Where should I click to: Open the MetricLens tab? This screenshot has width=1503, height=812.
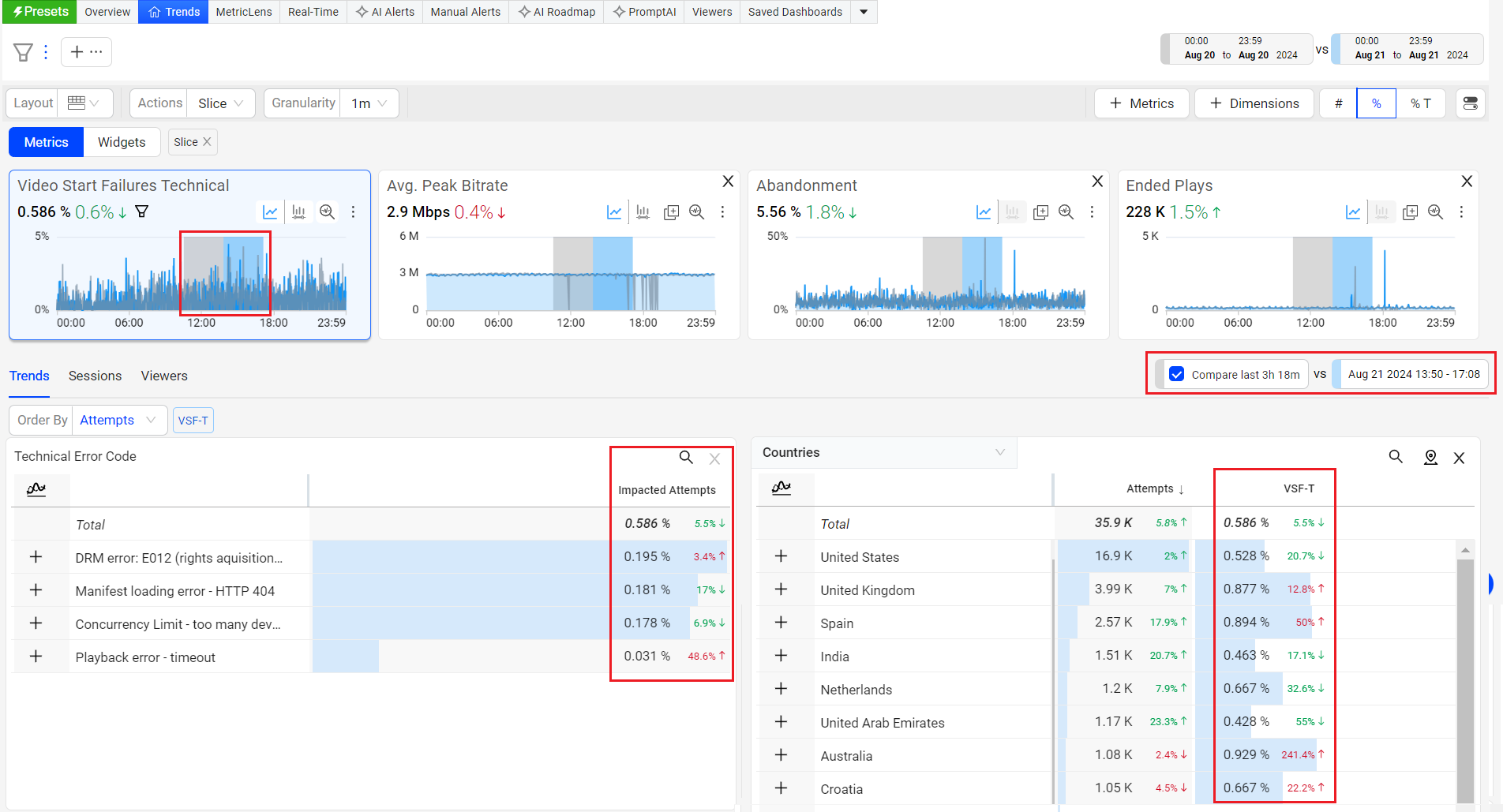point(244,12)
